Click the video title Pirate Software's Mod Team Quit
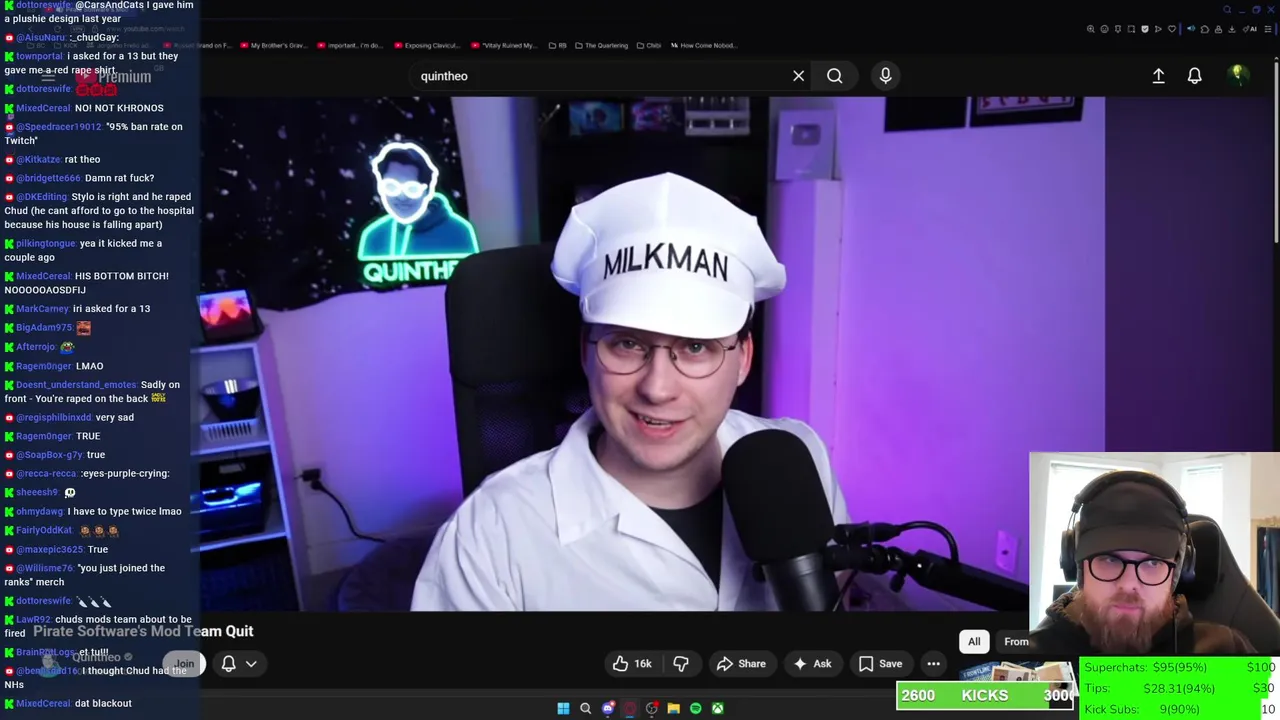Image resolution: width=1280 pixels, height=720 pixels. pyautogui.click(x=143, y=631)
